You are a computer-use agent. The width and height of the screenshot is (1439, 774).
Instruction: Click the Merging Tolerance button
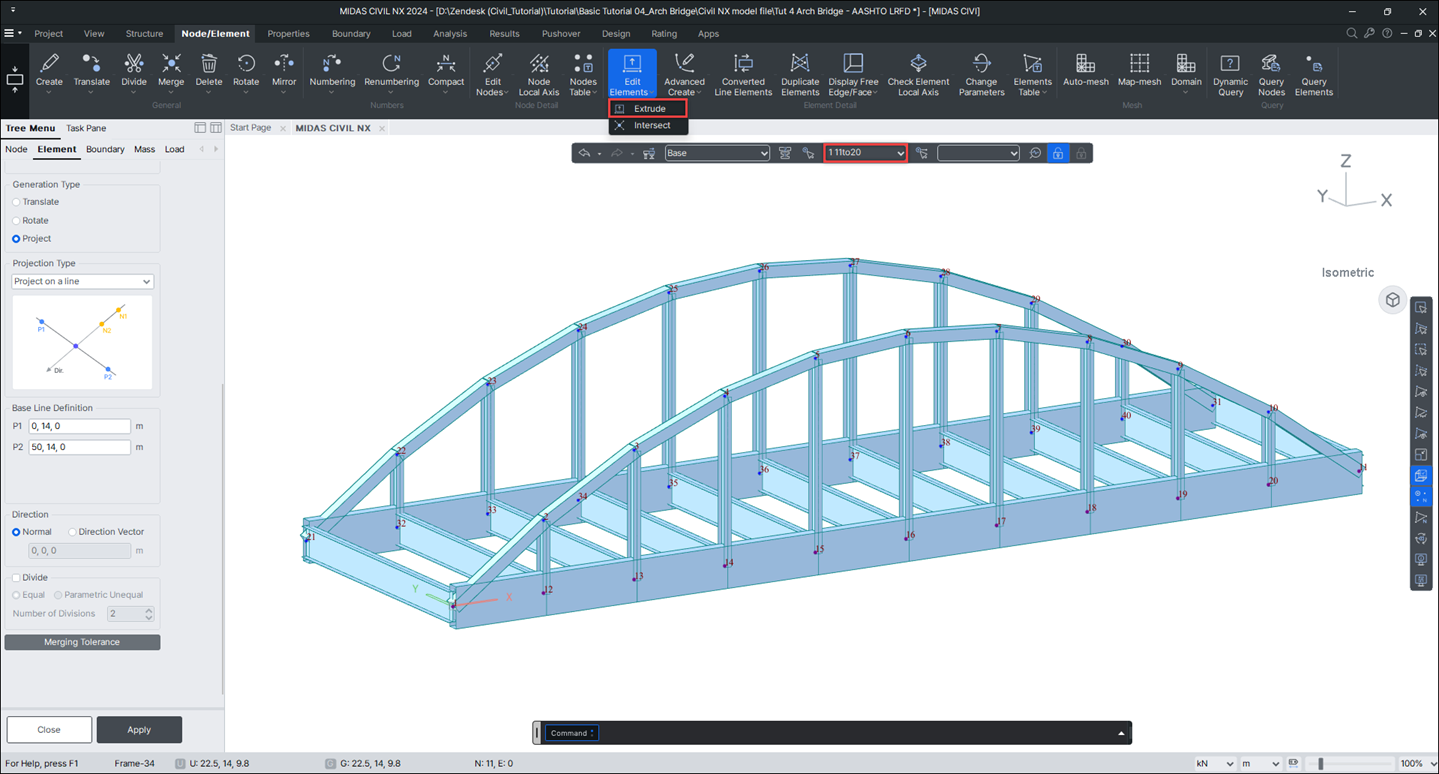pos(82,642)
